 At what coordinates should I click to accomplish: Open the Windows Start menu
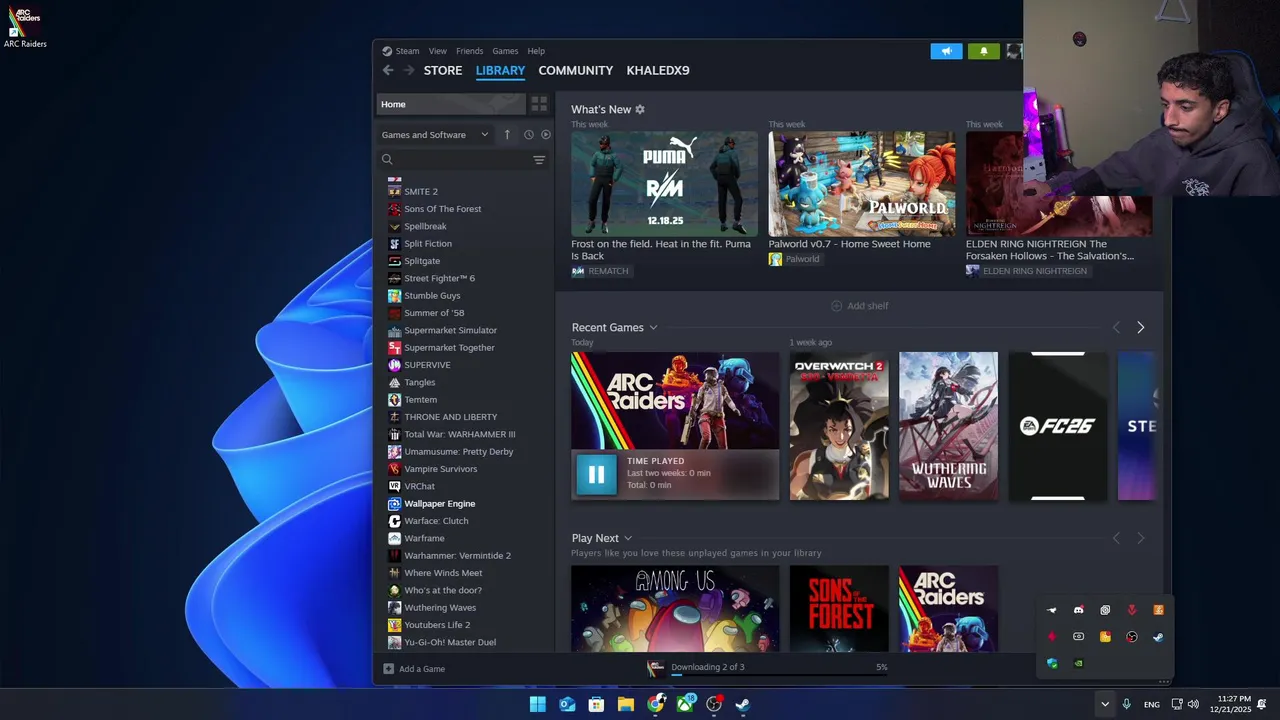[538, 704]
